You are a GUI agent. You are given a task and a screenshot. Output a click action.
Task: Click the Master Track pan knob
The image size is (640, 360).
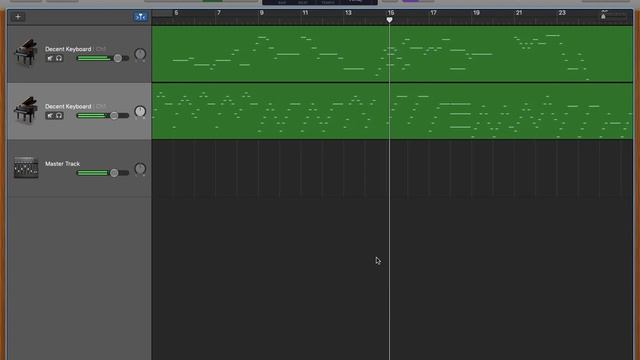click(x=140, y=169)
